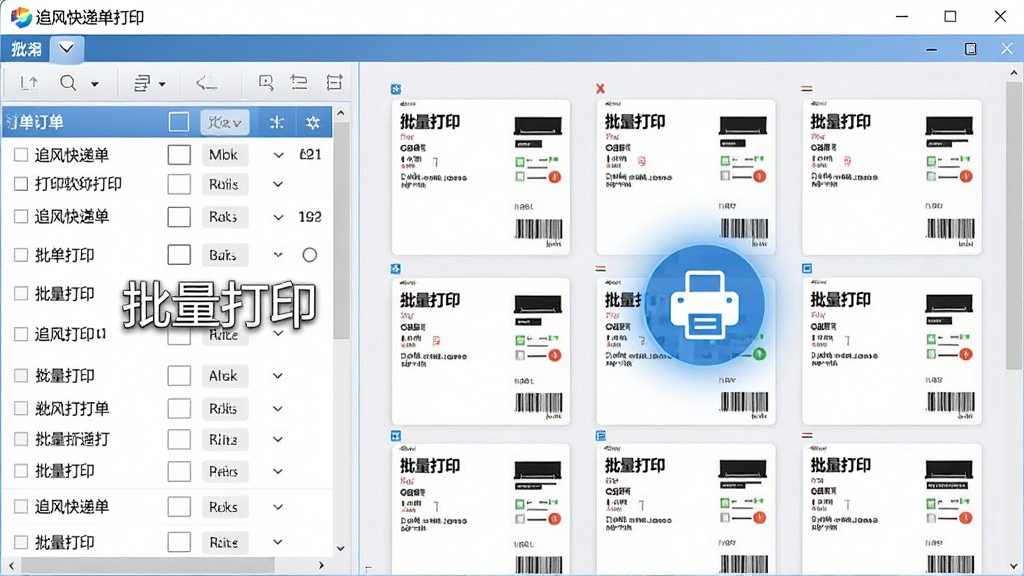Click the app logo in the title bar

[20, 16]
